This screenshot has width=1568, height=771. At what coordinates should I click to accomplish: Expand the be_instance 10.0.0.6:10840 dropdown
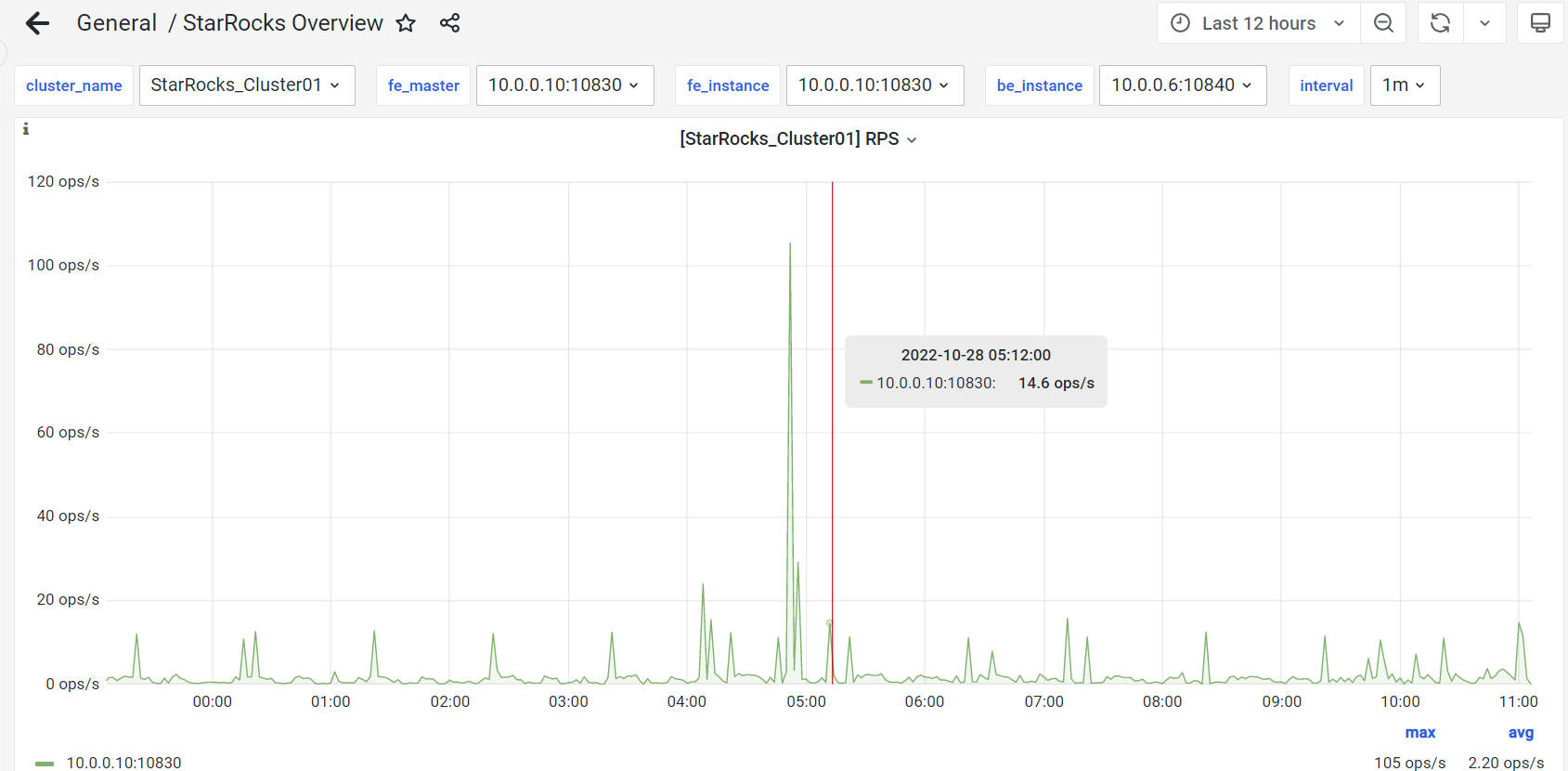click(x=1182, y=85)
